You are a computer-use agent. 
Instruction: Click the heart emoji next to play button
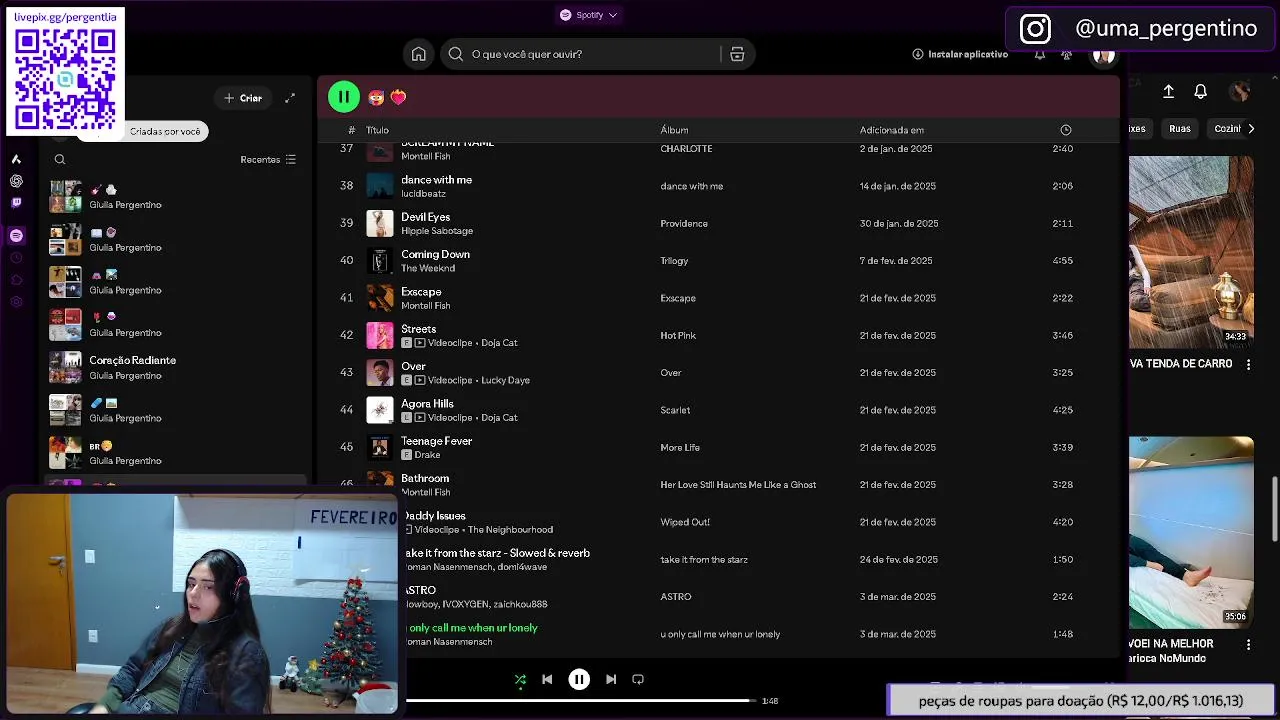coord(398,97)
